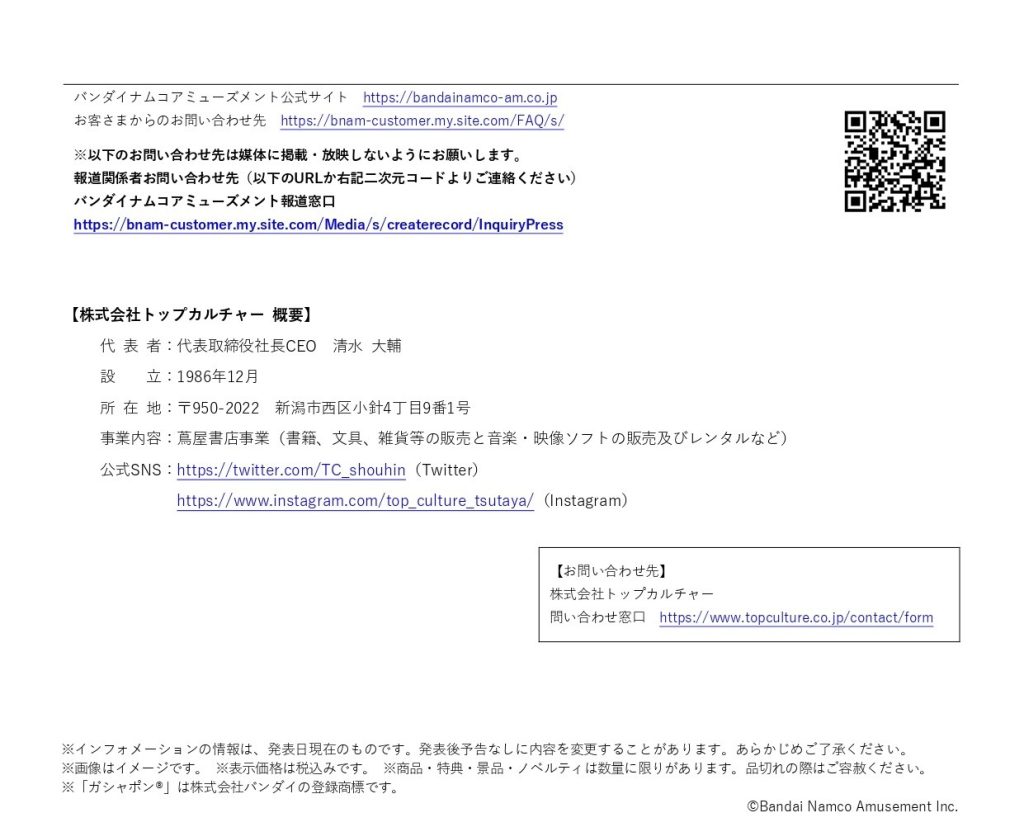1024x827 pixels.
Task: Click the (Instagram) label text
Action: (586, 500)
